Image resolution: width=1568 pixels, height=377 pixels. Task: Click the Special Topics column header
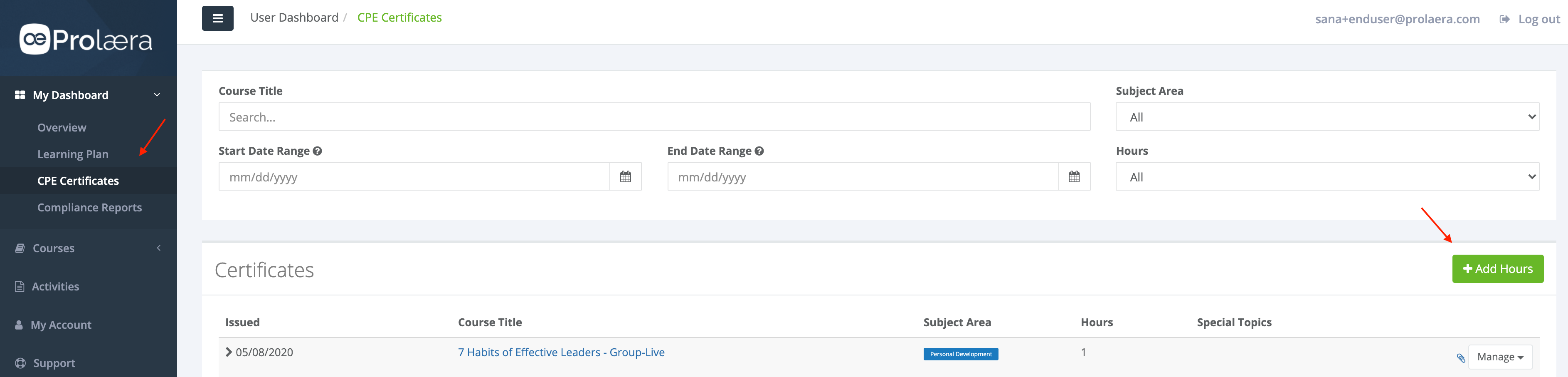1234,322
